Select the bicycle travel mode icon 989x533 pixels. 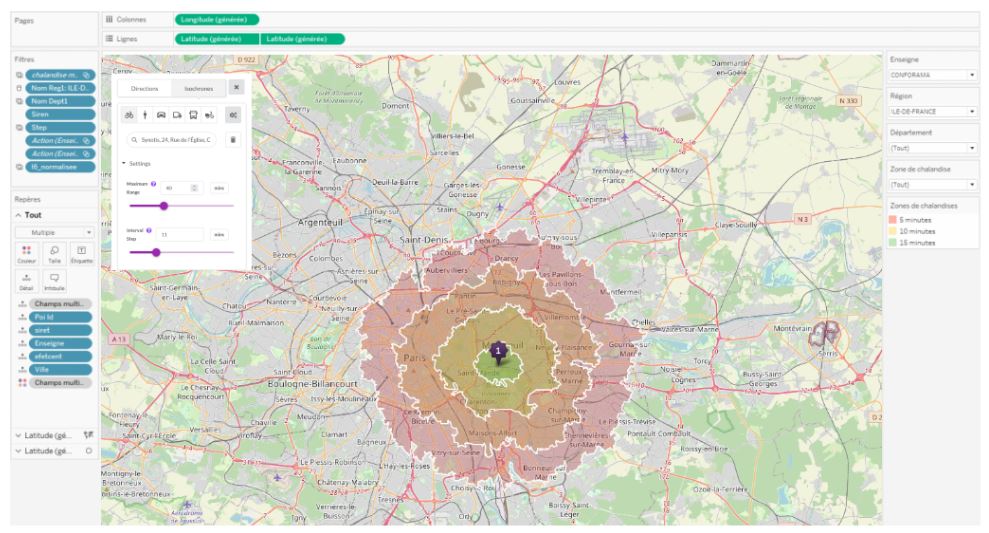(129, 115)
